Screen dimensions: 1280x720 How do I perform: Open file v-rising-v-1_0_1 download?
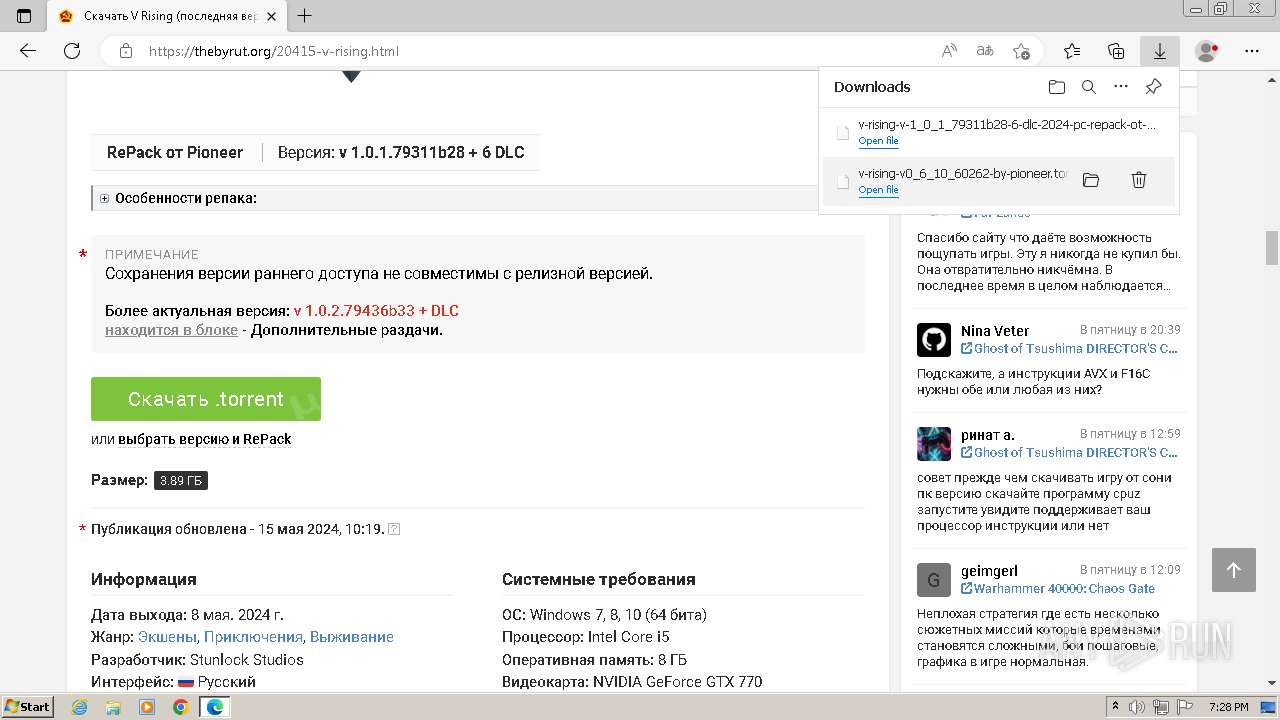pos(878,141)
